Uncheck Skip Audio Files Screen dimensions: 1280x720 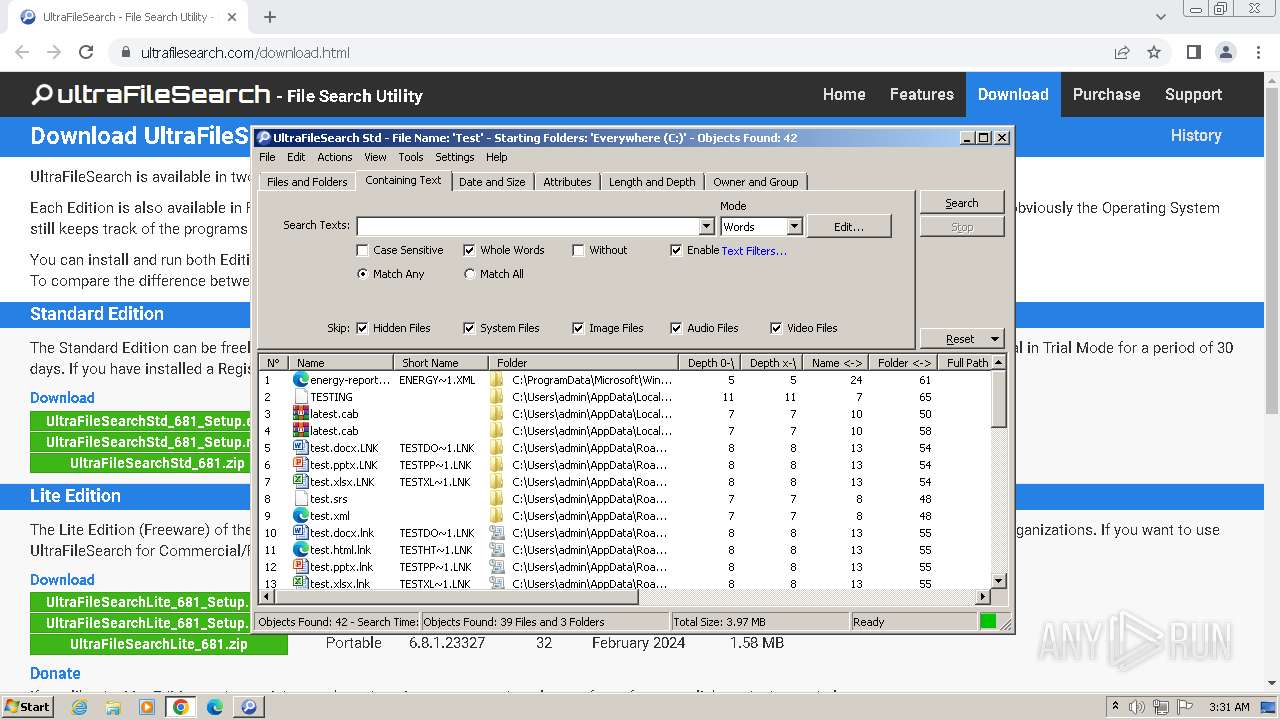pos(676,328)
